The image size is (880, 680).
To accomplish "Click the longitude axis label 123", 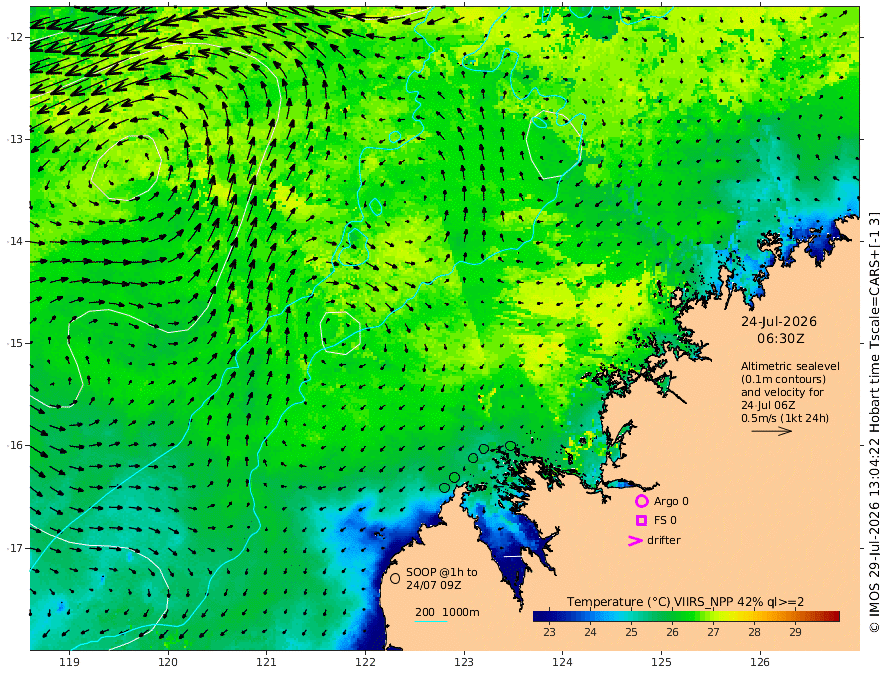I will [x=464, y=662].
